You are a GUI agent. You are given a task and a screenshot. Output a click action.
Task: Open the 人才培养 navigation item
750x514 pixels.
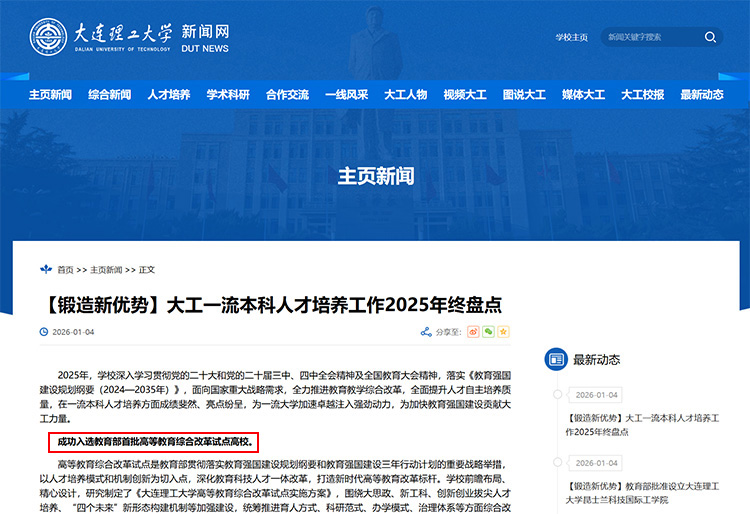click(169, 95)
